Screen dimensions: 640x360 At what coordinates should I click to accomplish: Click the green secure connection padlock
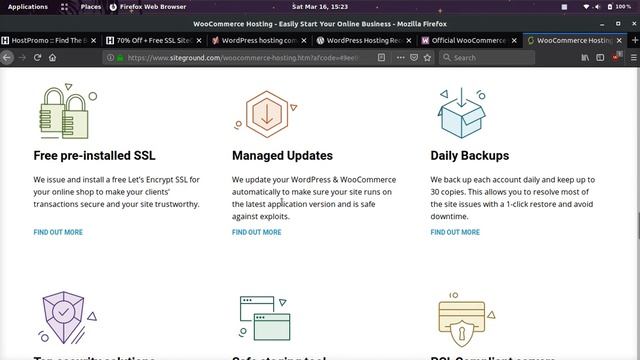click(x=120, y=58)
